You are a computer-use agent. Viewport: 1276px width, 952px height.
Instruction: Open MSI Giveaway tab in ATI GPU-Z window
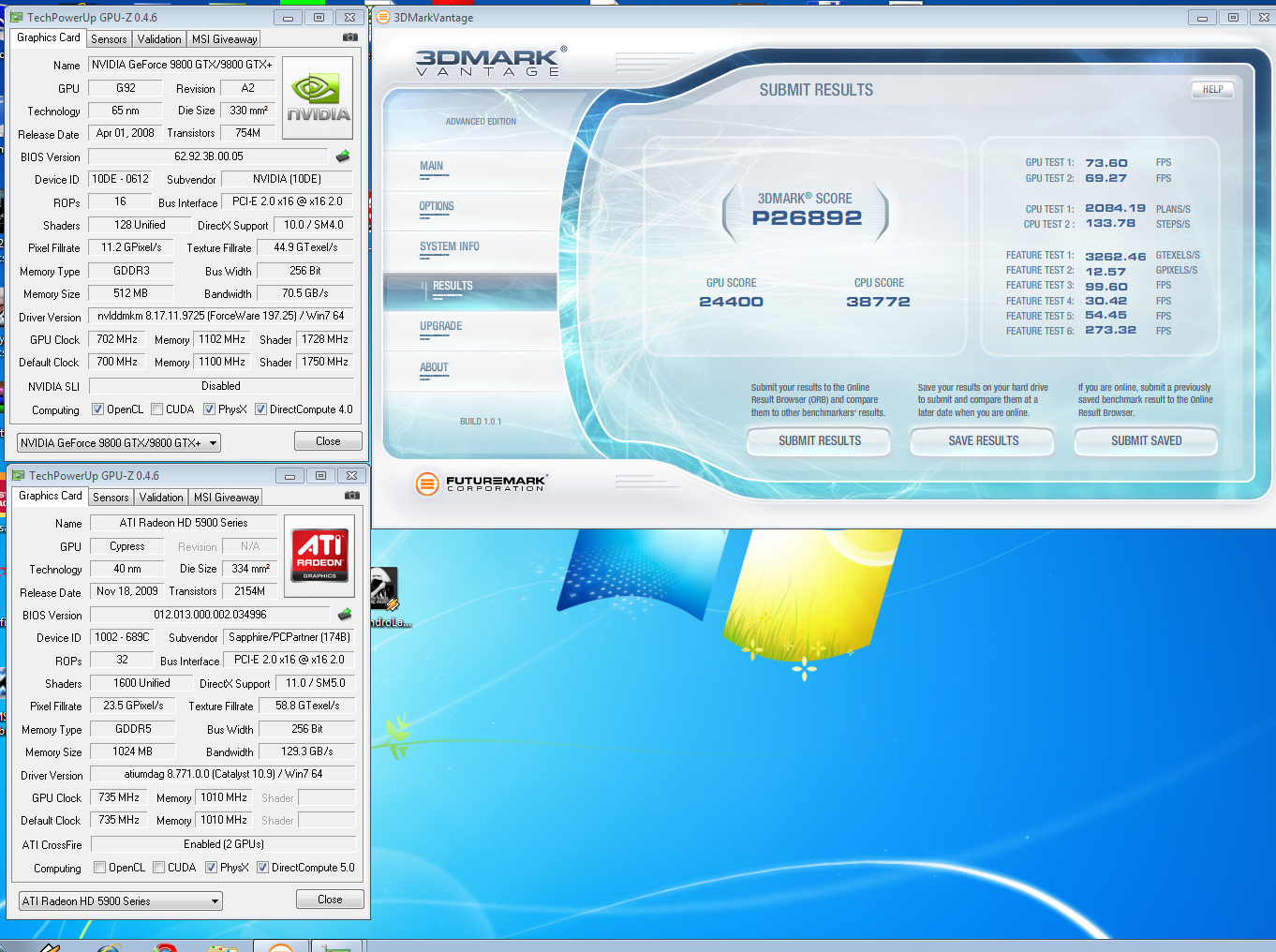tap(226, 498)
